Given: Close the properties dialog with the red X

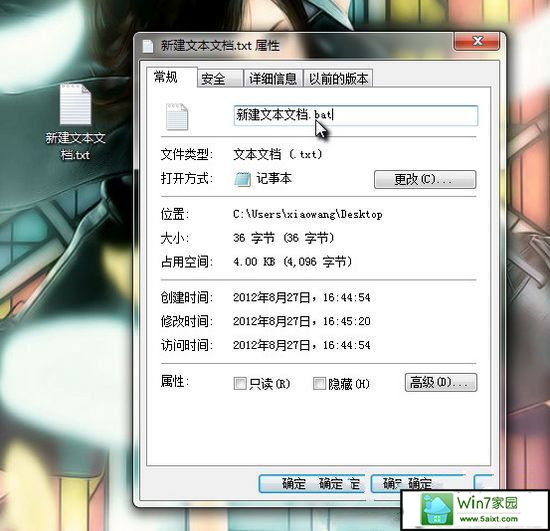Looking at the screenshot, I should [x=477, y=41].
